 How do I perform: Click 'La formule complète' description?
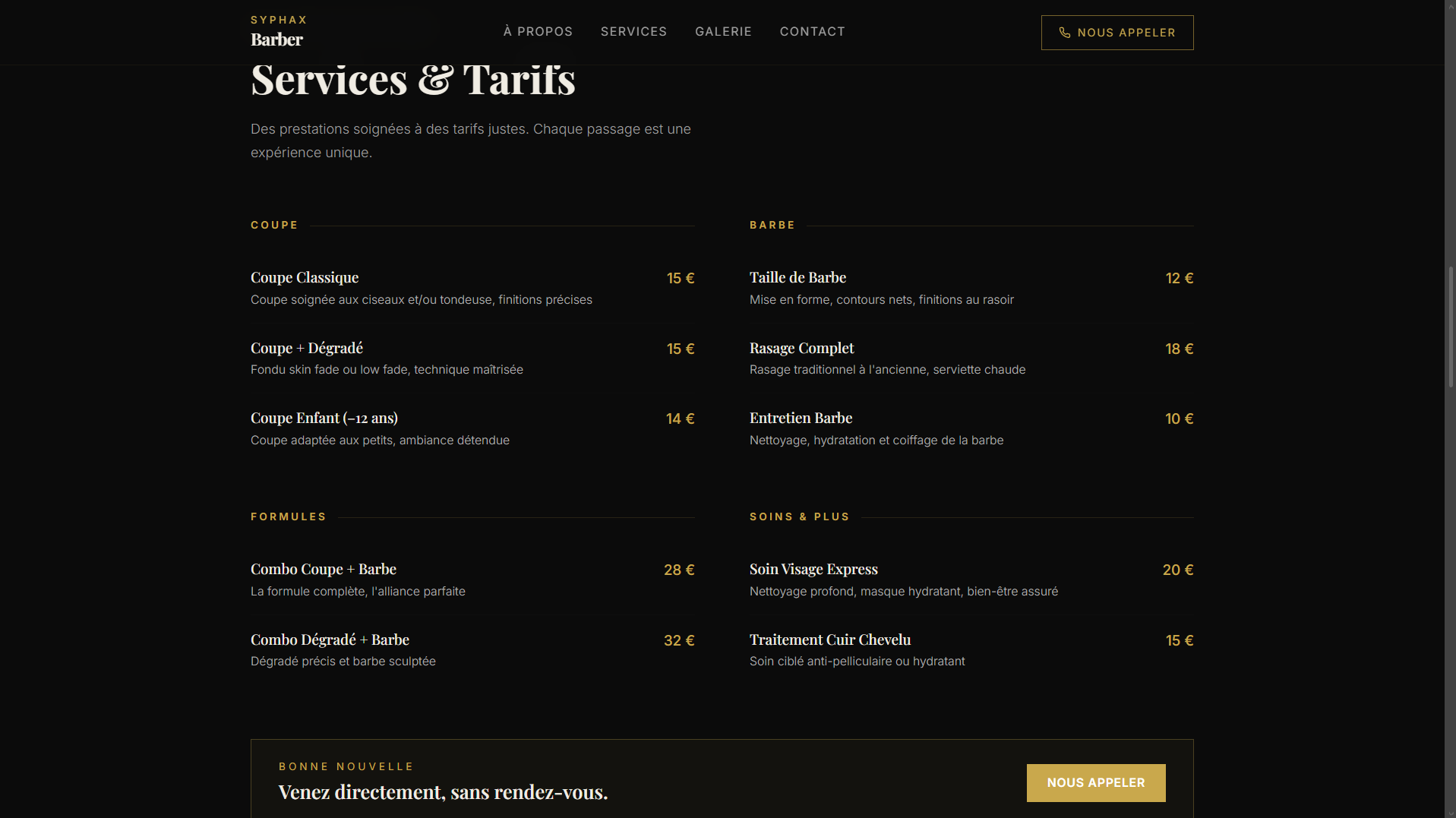point(358,592)
